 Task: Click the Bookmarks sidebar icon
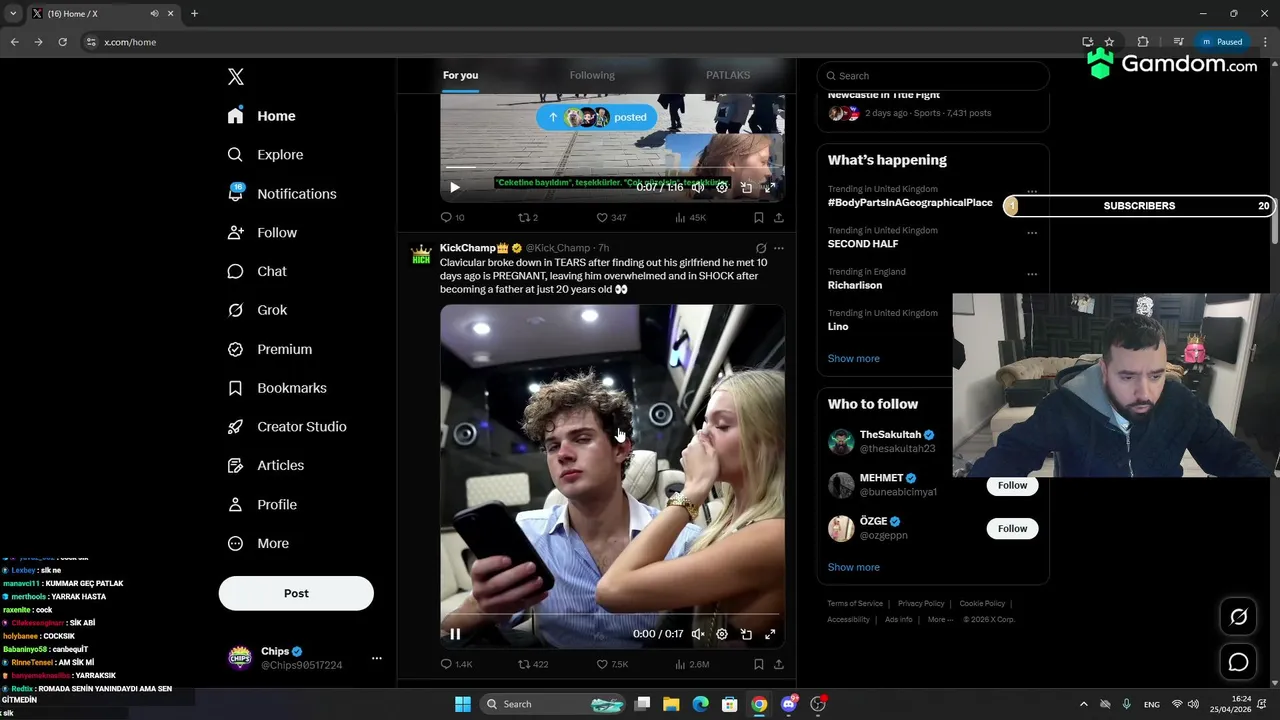(235, 388)
